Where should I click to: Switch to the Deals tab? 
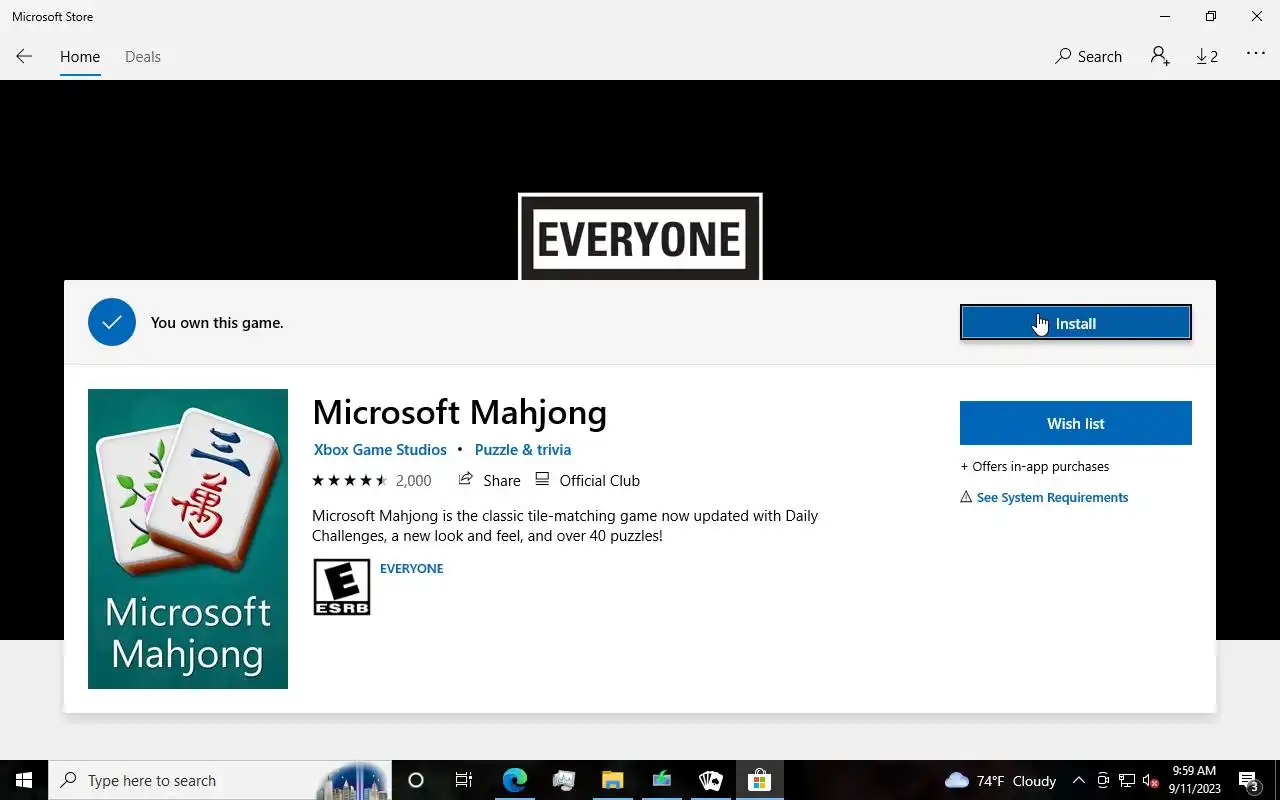[143, 57]
